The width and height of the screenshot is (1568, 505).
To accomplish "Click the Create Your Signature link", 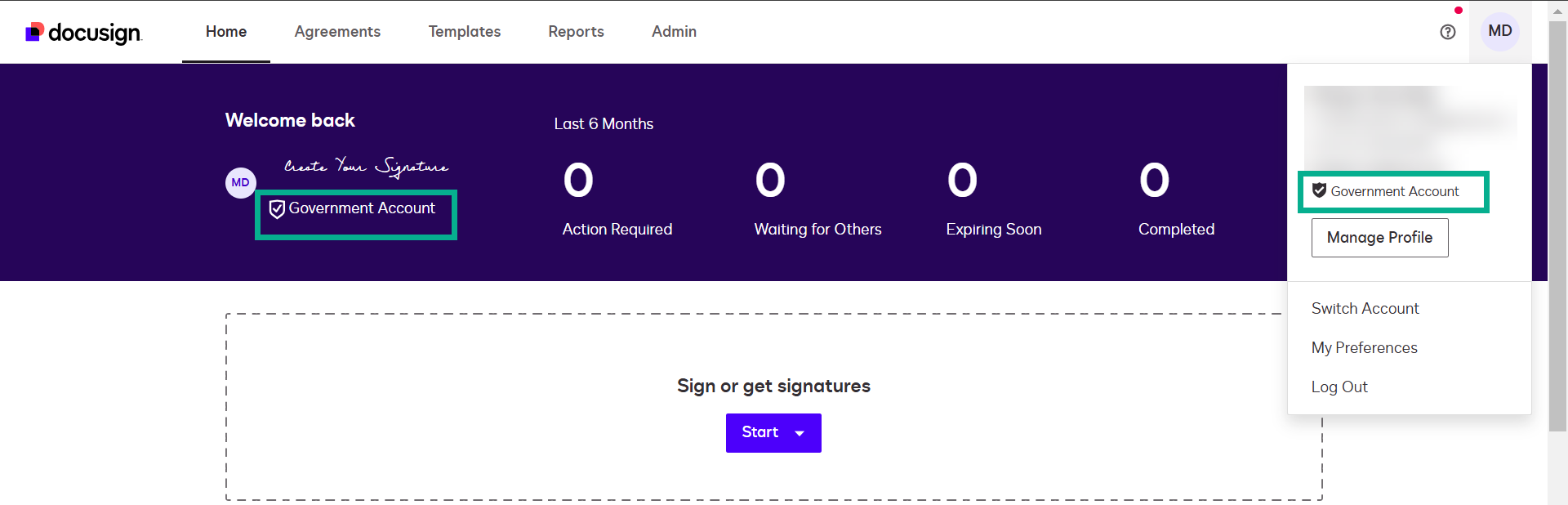I will pyautogui.click(x=366, y=167).
